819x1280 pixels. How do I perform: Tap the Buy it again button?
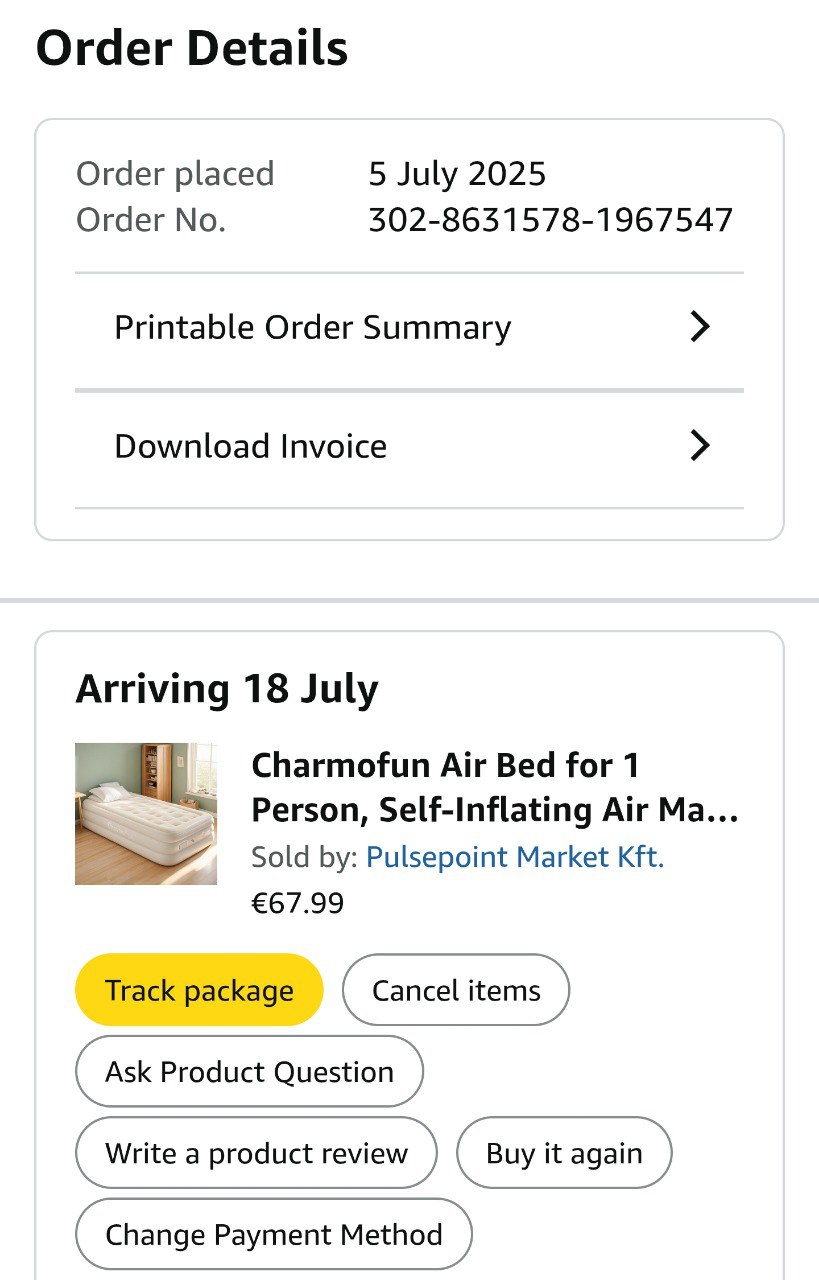(x=564, y=1153)
